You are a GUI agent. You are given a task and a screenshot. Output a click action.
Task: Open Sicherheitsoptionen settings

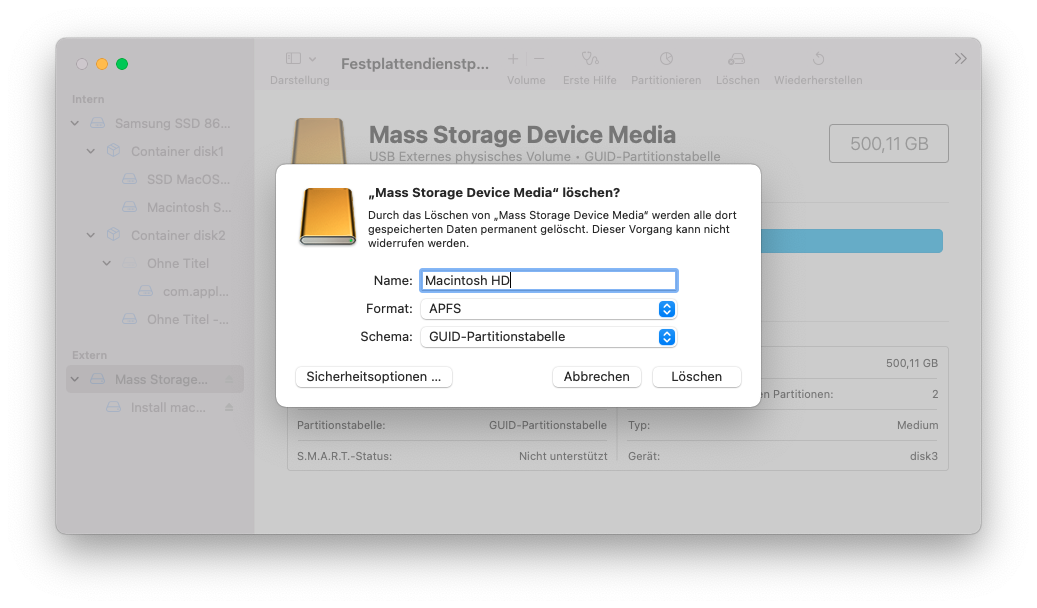click(374, 377)
